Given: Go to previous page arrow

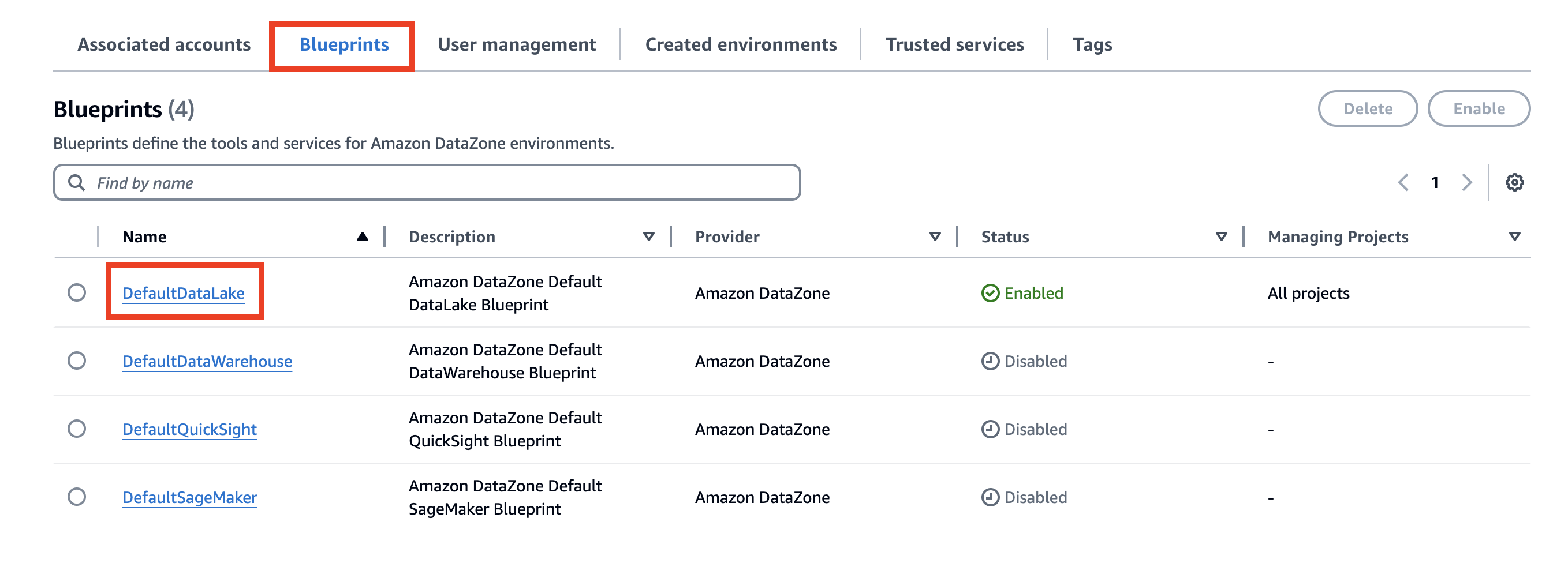Looking at the screenshot, I should click(1403, 182).
